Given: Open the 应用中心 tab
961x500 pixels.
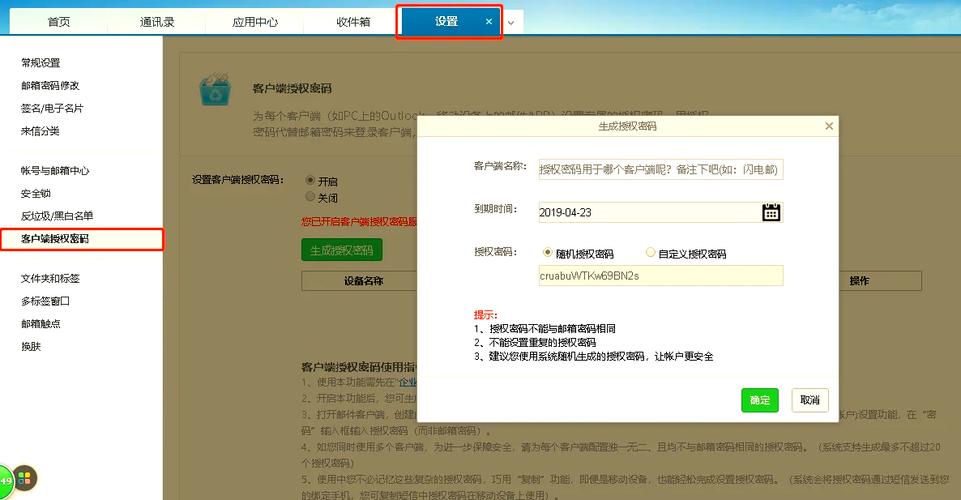Looking at the screenshot, I should [255, 22].
